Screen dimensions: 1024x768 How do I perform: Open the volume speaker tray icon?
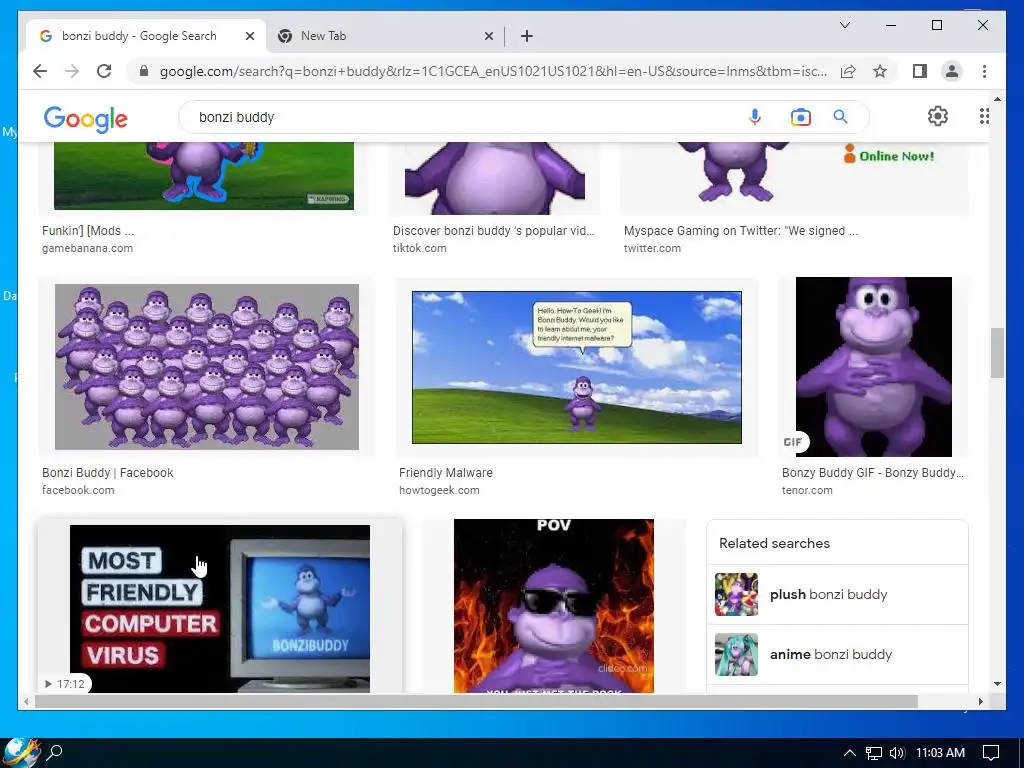click(x=897, y=753)
